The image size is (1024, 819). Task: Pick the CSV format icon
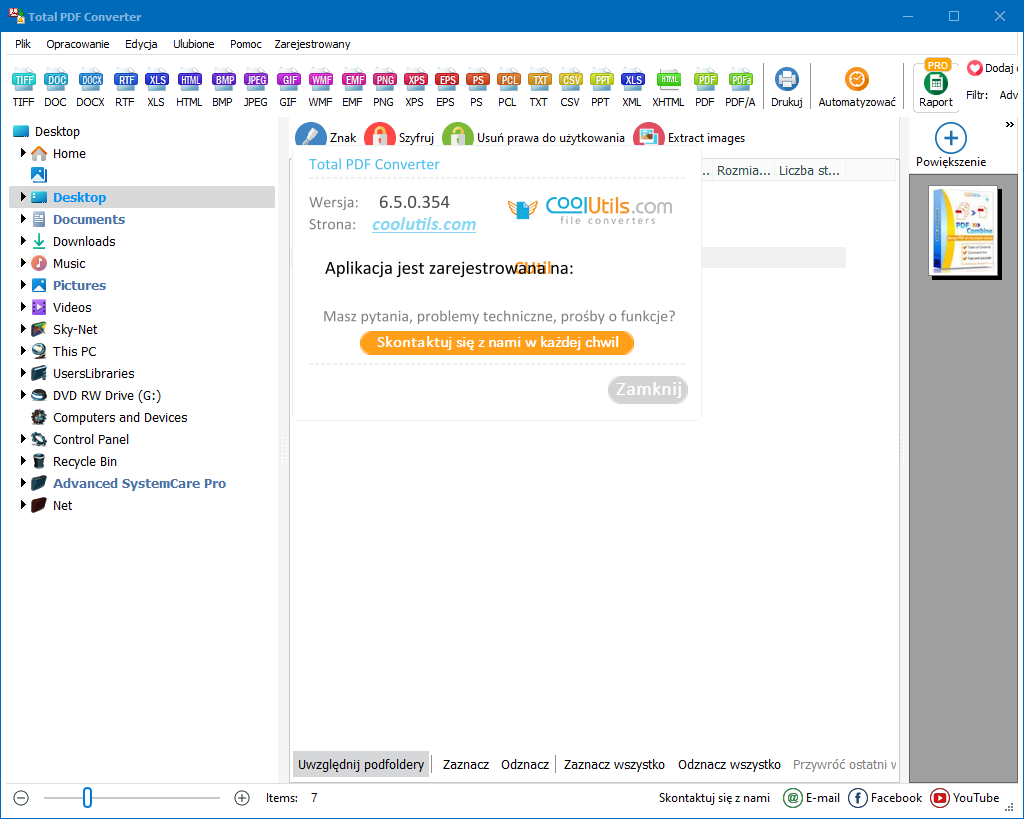click(570, 88)
